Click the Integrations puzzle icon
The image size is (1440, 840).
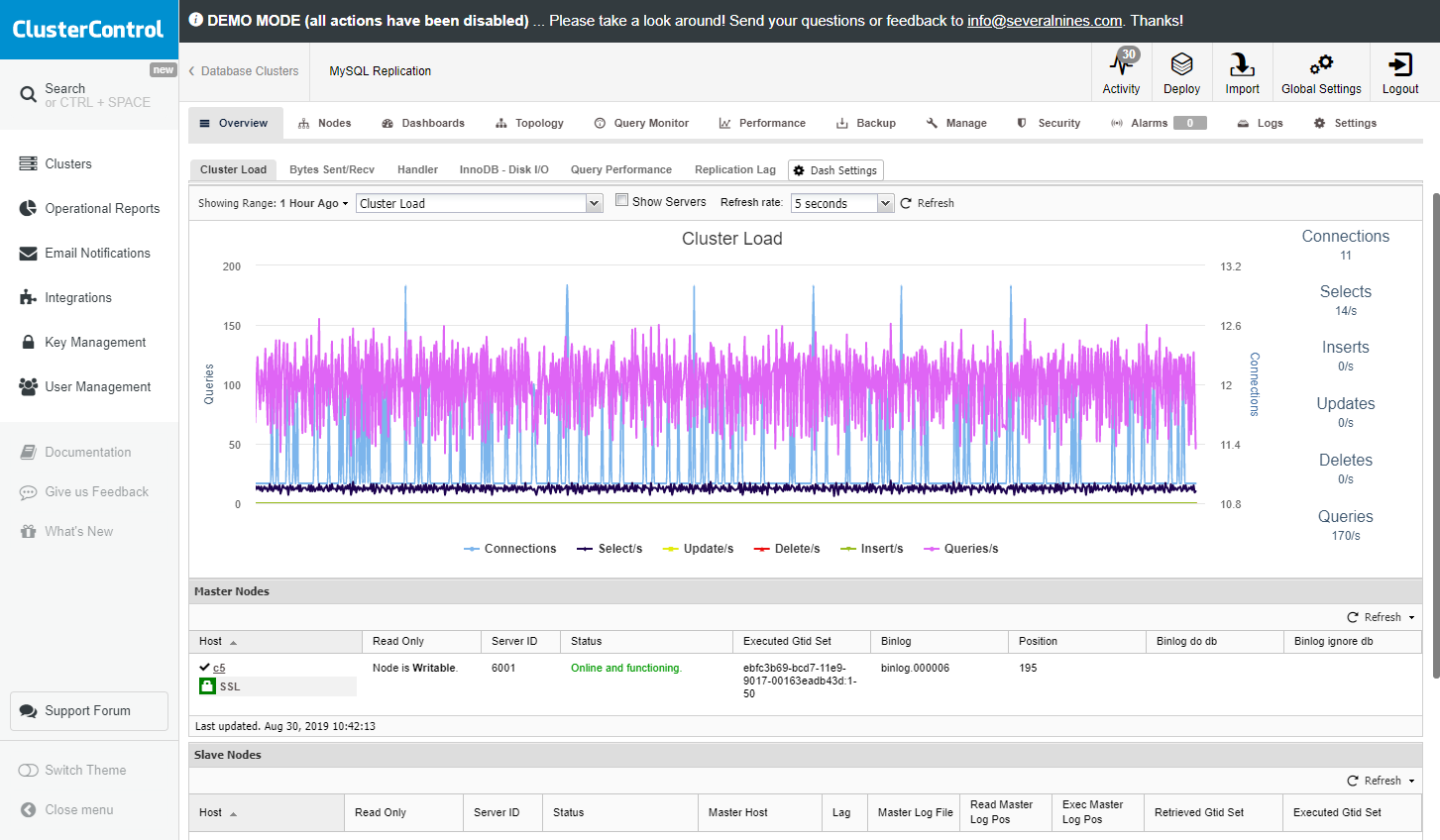tap(28, 297)
